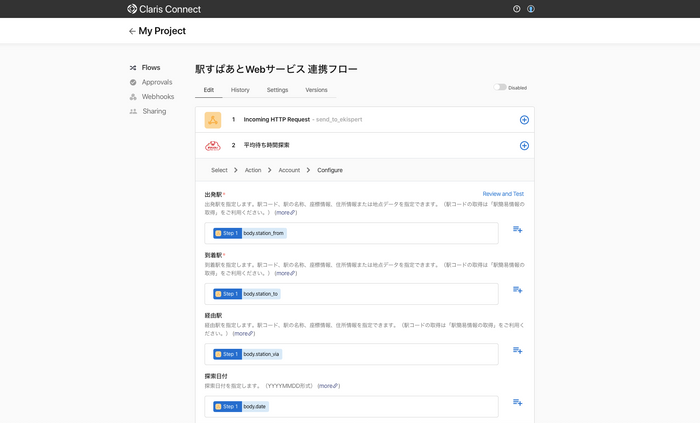Add a step after 平均待ち時間探索
Viewport: 700px width, 423px height.
tap(524, 146)
